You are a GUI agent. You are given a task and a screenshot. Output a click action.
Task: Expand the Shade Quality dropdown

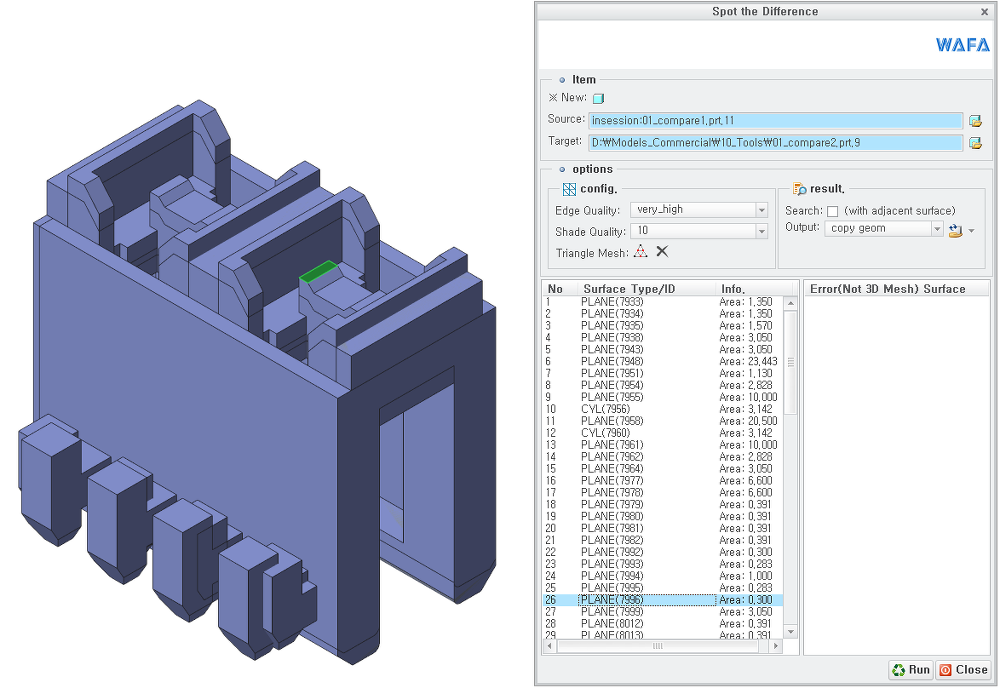coord(761,231)
